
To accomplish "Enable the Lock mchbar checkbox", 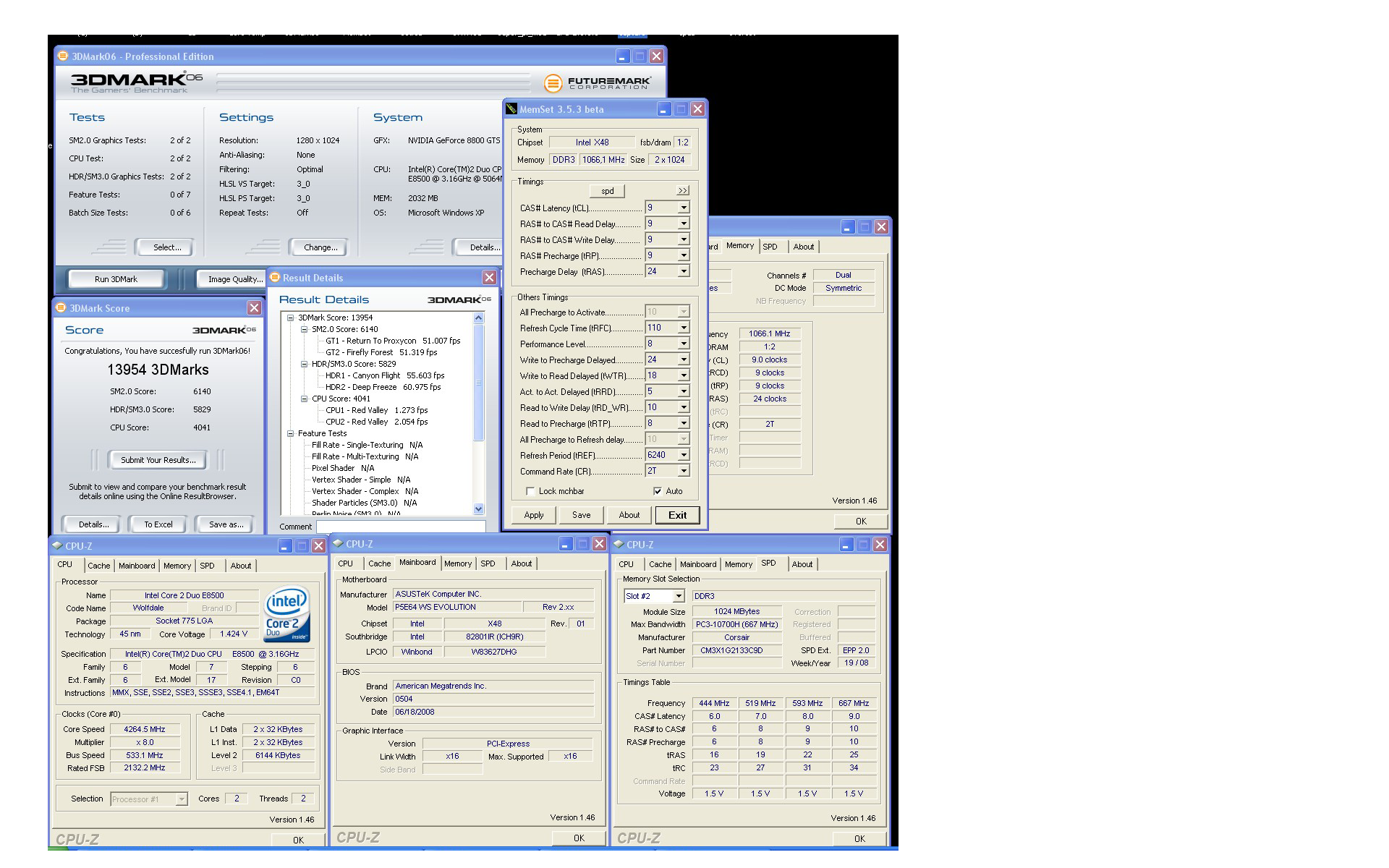I will pos(530,491).
